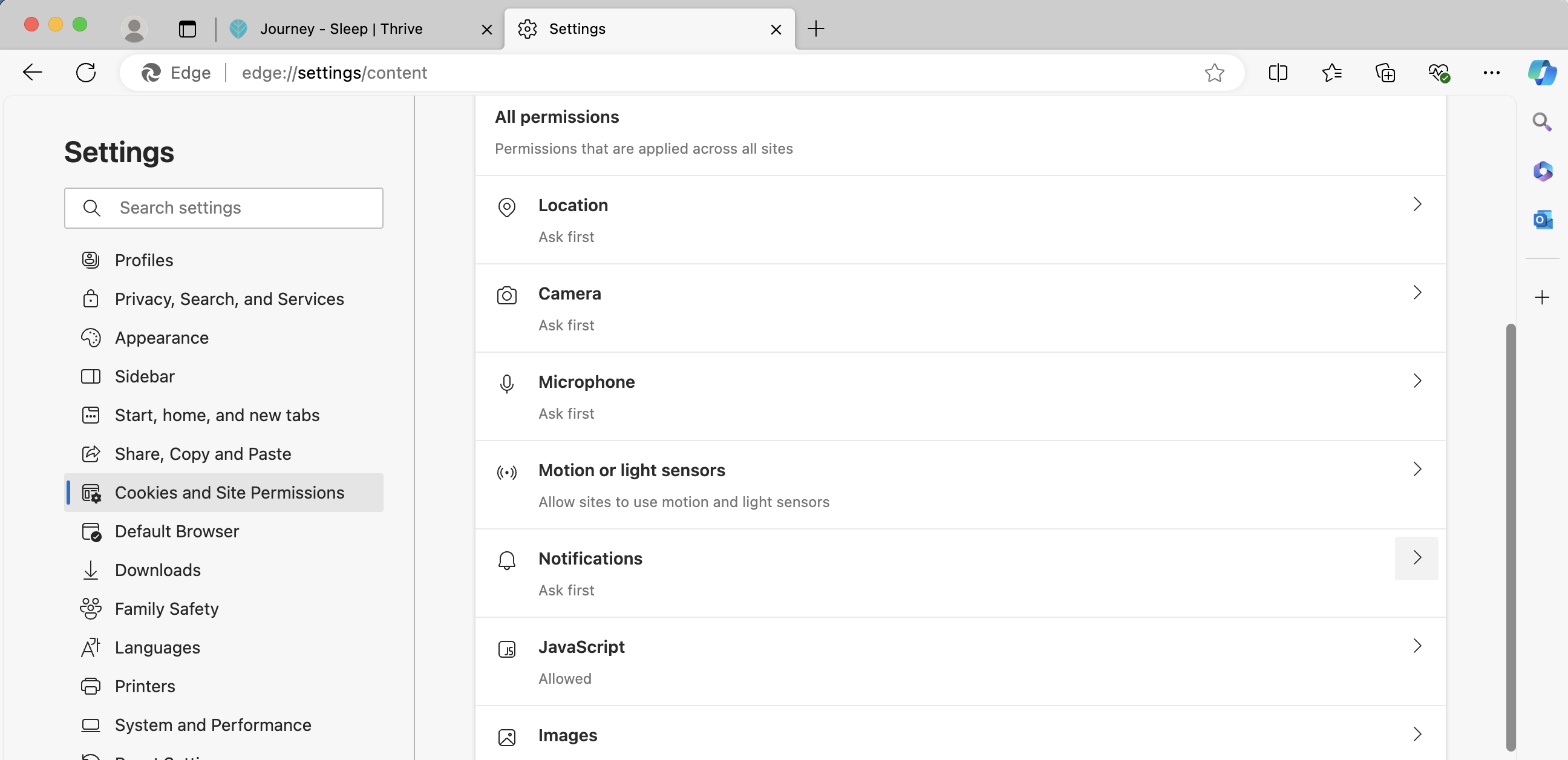
Task: Click the Location pin icon
Action: click(506, 207)
